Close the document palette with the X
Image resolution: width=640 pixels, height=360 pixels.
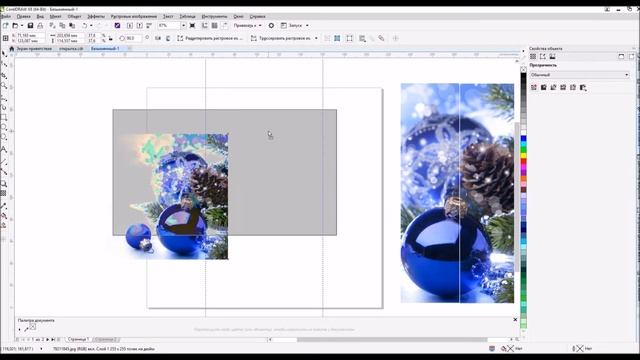tap(515, 320)
